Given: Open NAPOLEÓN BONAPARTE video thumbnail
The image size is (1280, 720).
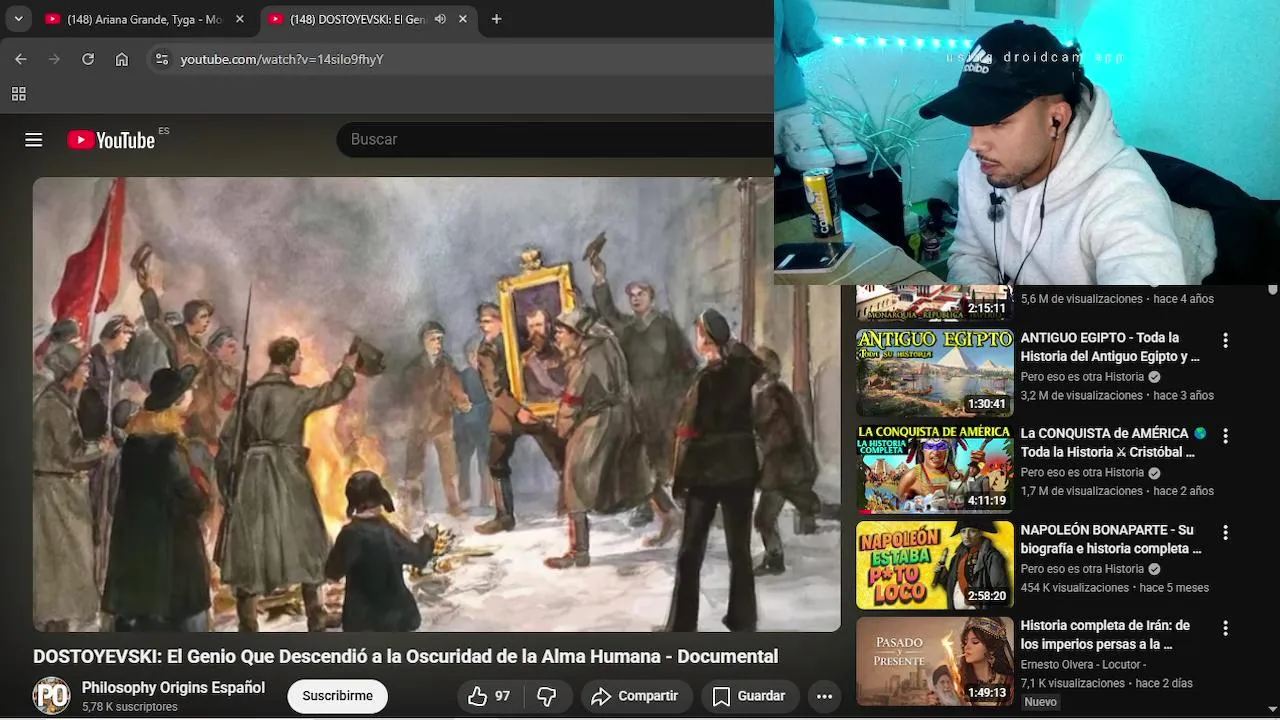Looking at the screenshot, I should pyautogui.click(x=935, y=565).
